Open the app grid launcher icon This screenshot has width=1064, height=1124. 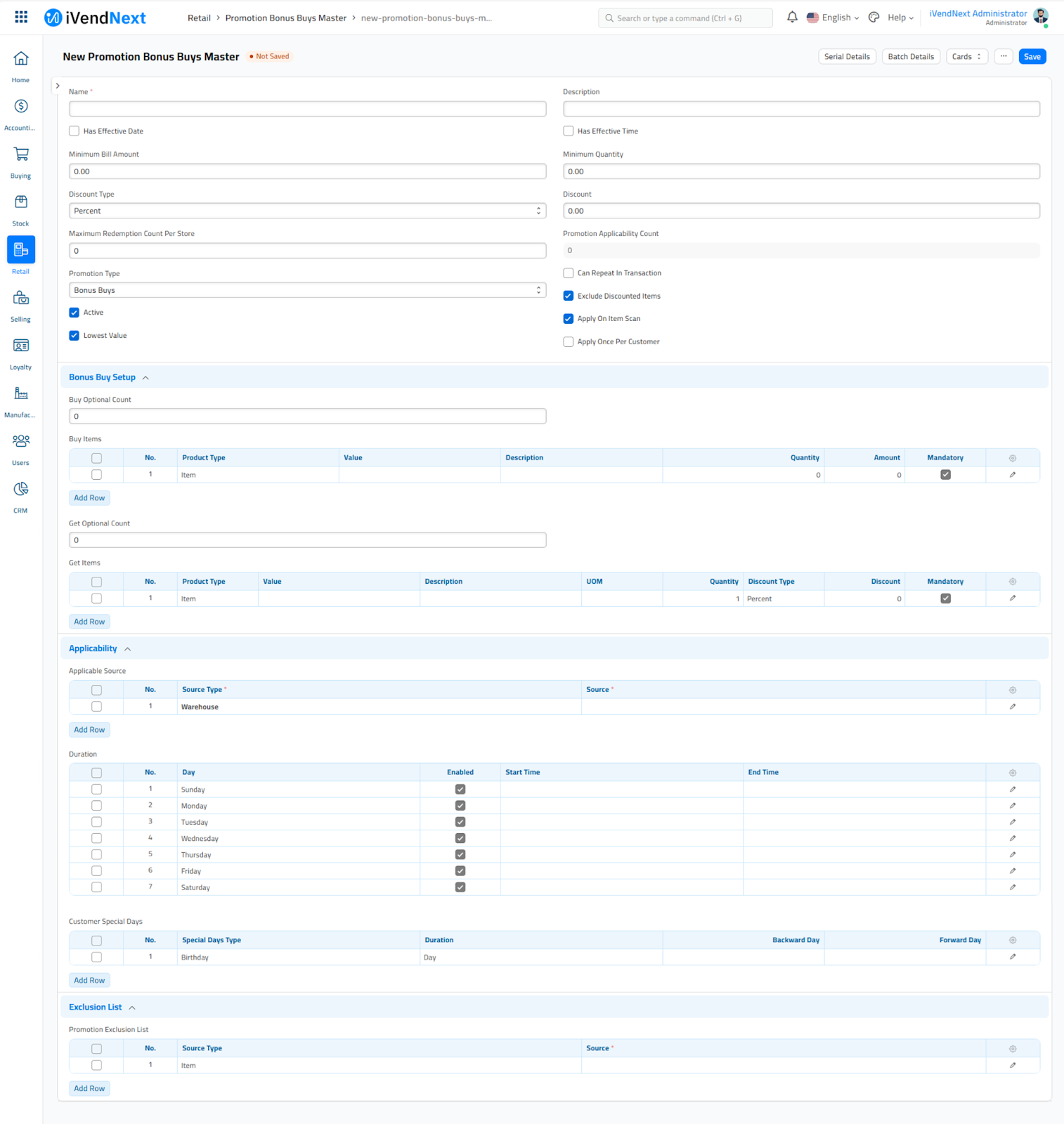pyautogui.click(x=21, y=18)
